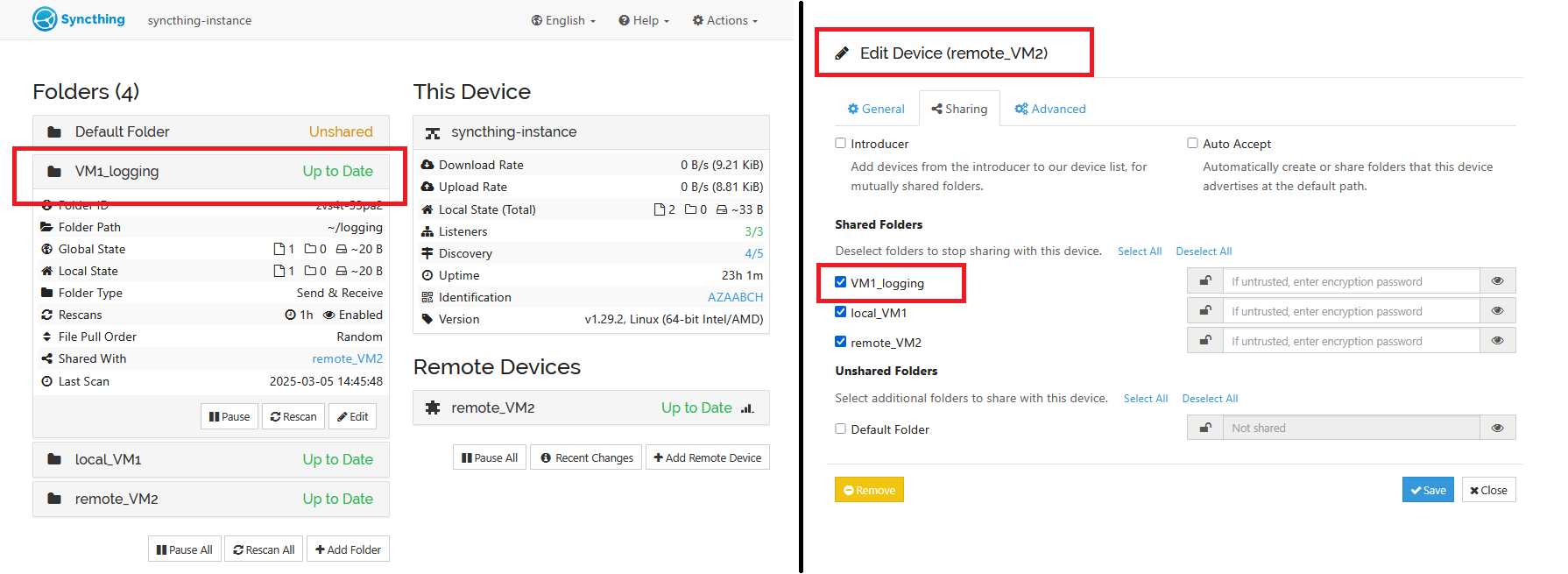Click the VM1_logging encryption password field
The width and height of the screenshot is (1568, 574).
(1352, 281)
